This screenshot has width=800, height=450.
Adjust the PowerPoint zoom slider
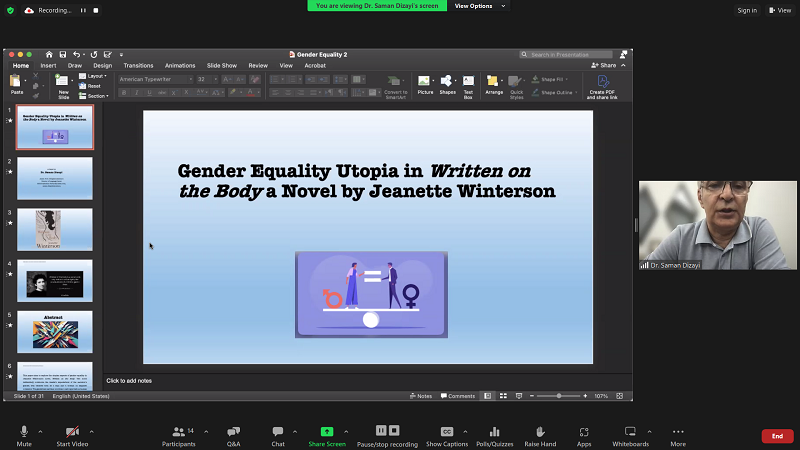(559, 396)
